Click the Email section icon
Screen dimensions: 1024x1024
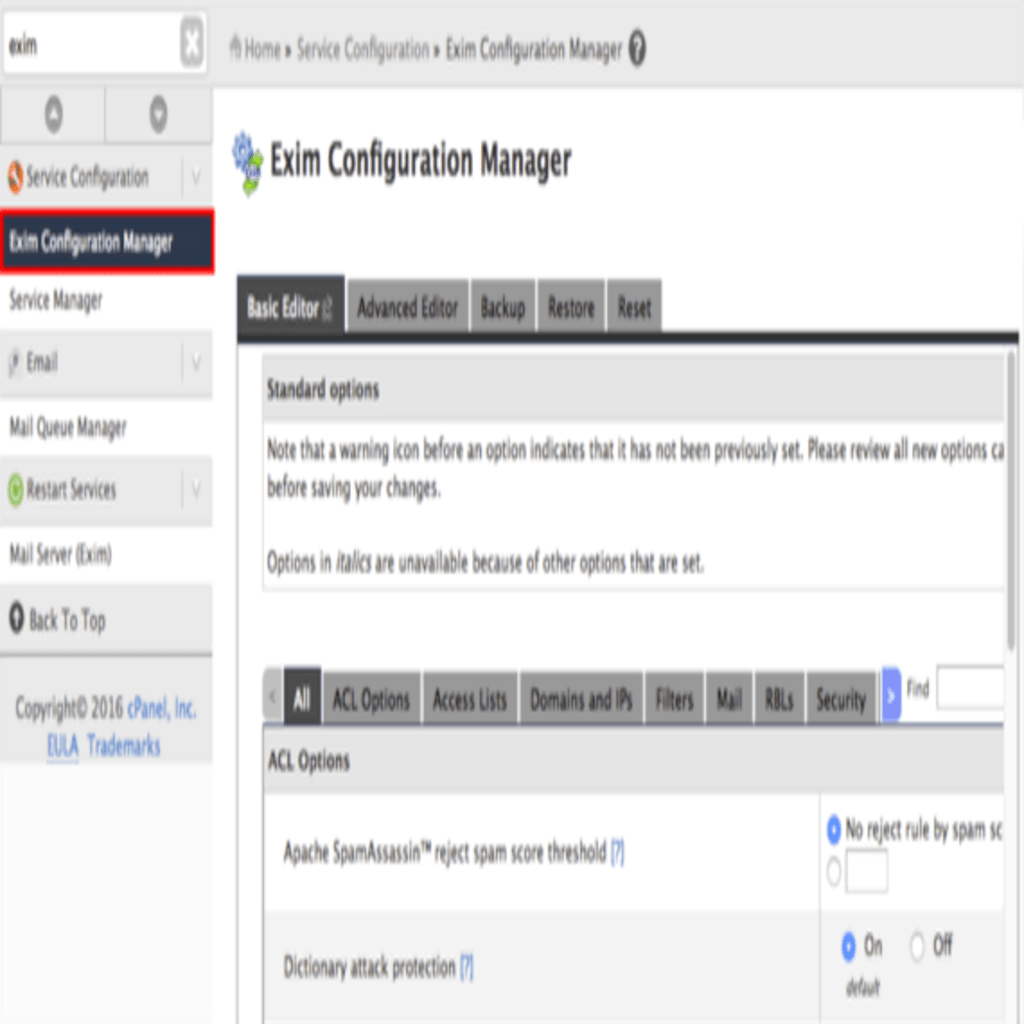pos(14,362)
